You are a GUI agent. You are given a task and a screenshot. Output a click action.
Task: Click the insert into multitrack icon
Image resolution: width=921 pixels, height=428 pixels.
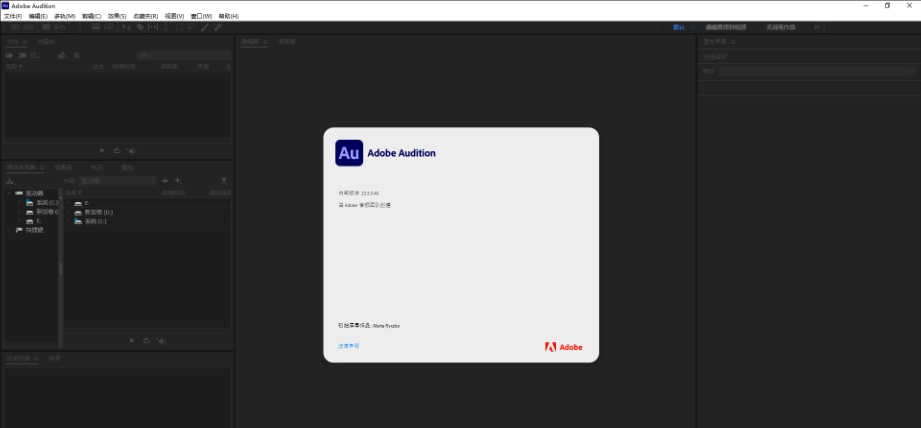pyautogui.click(x=62, y=55)
